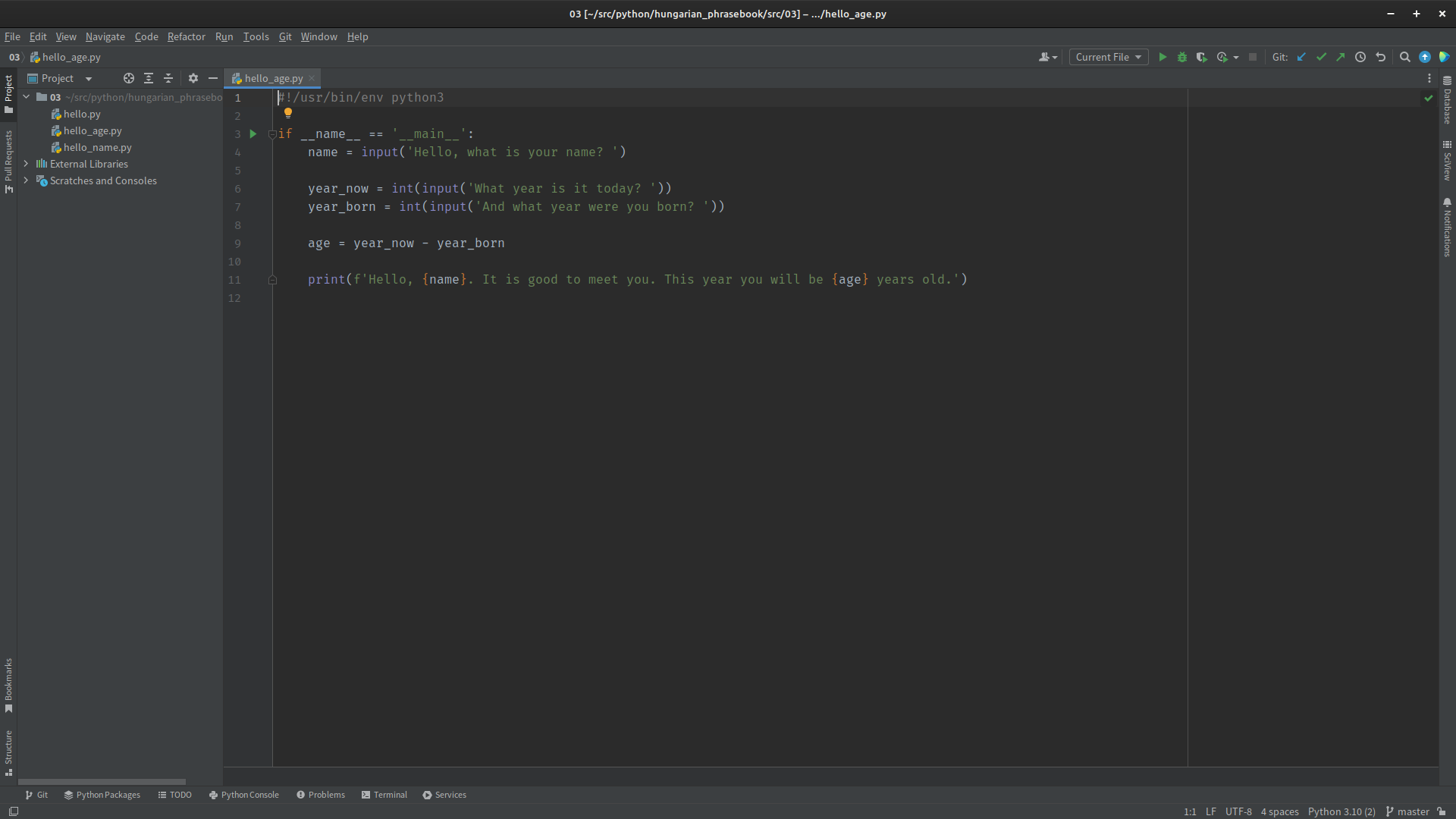Click the green inspection checkmark in editor
This screenshot has height=819, width=1456.
(1429, 98)
